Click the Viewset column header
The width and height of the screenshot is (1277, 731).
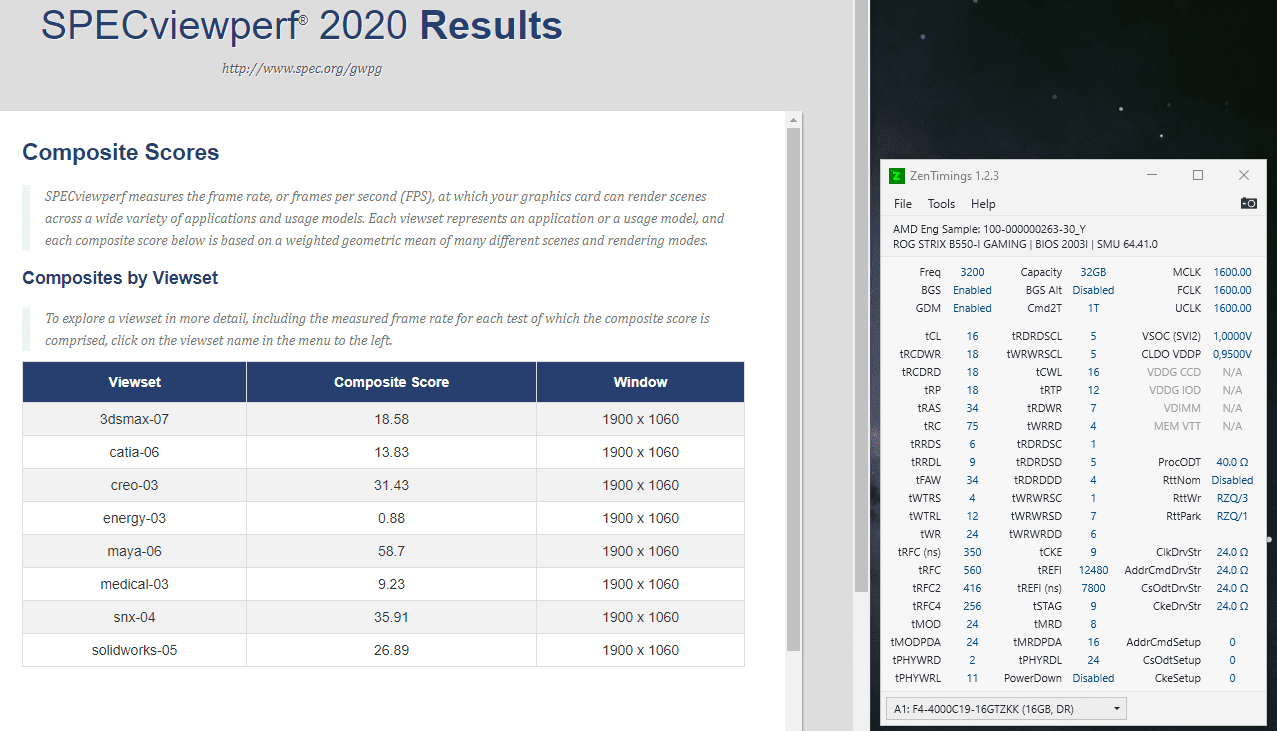pyautogui.click(x=135, y=382)
